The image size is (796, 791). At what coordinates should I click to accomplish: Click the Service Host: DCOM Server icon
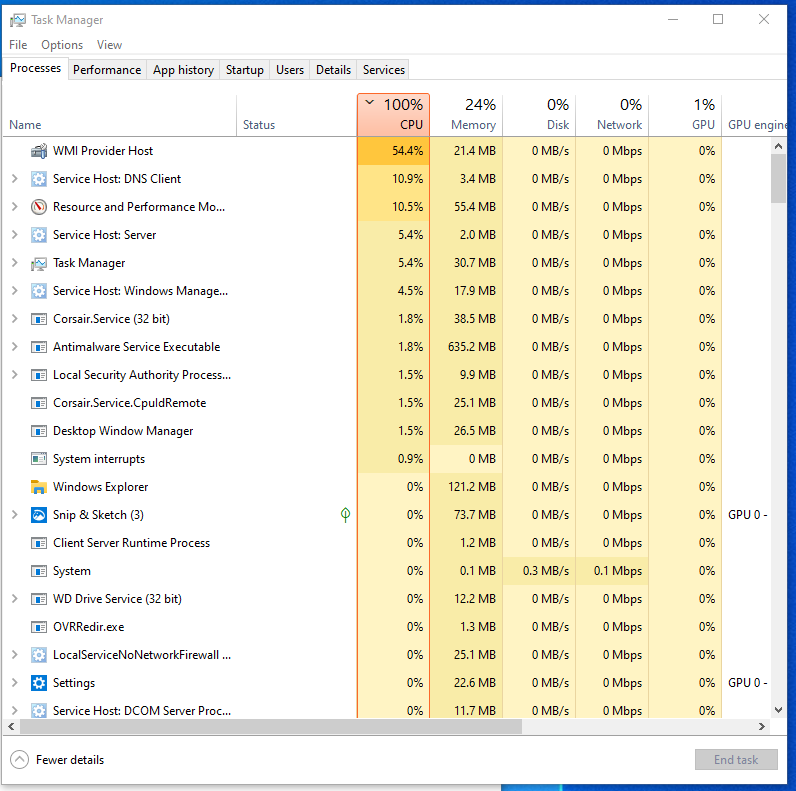click(39, 710)
